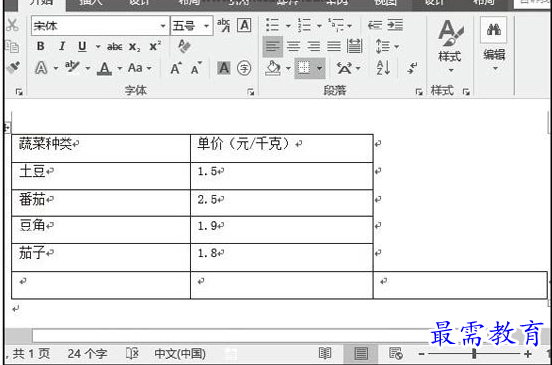Select the Format Painter brush
This screenshot has height=365, width=552.
coord(13,67)
